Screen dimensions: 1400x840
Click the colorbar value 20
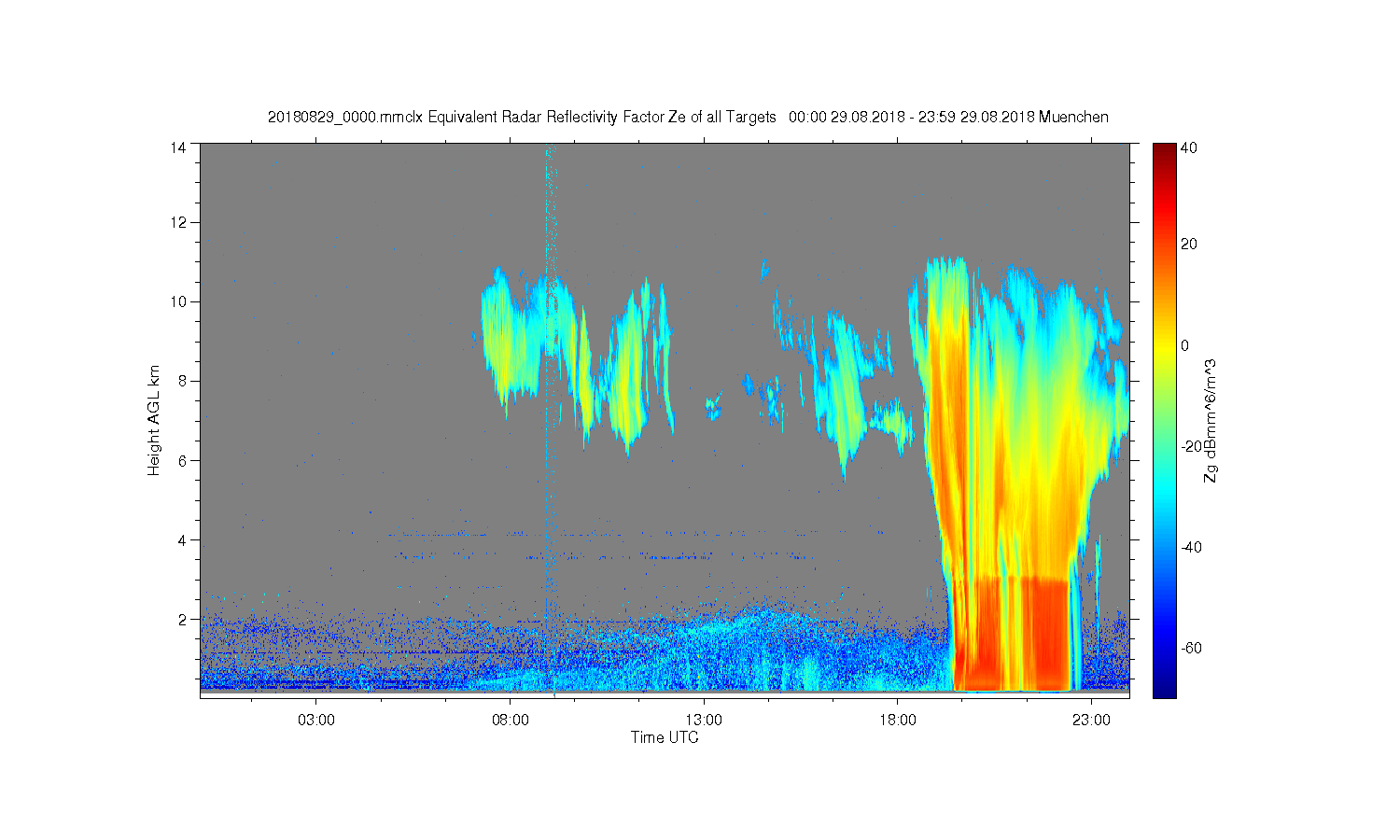(x=1189, y=245)
